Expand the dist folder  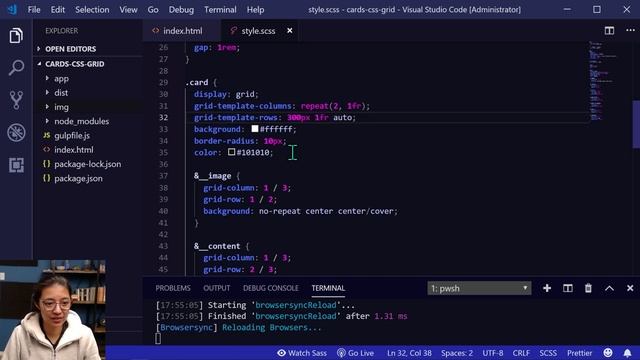[x=61, y=93]
